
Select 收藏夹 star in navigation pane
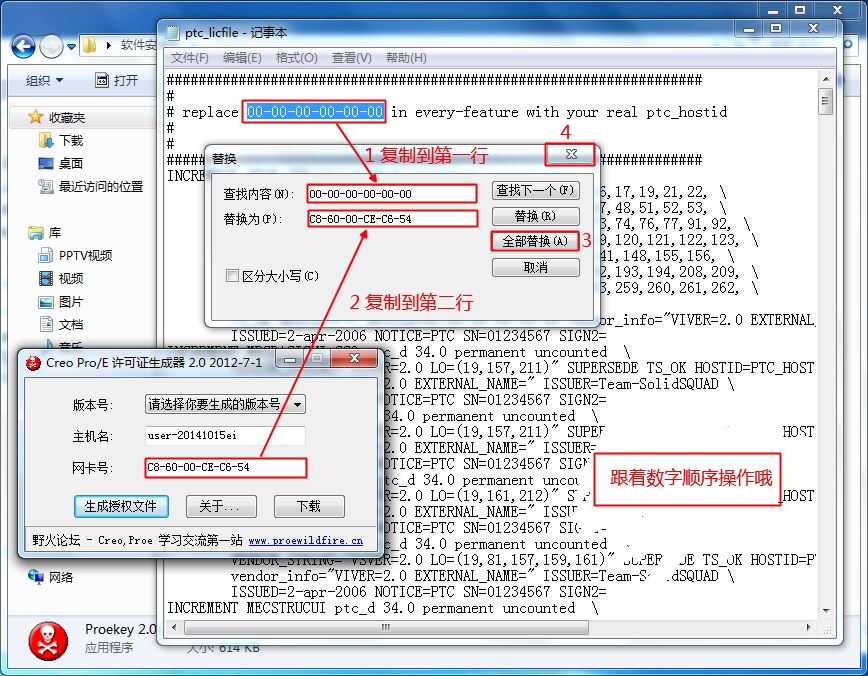pos(35,117)
